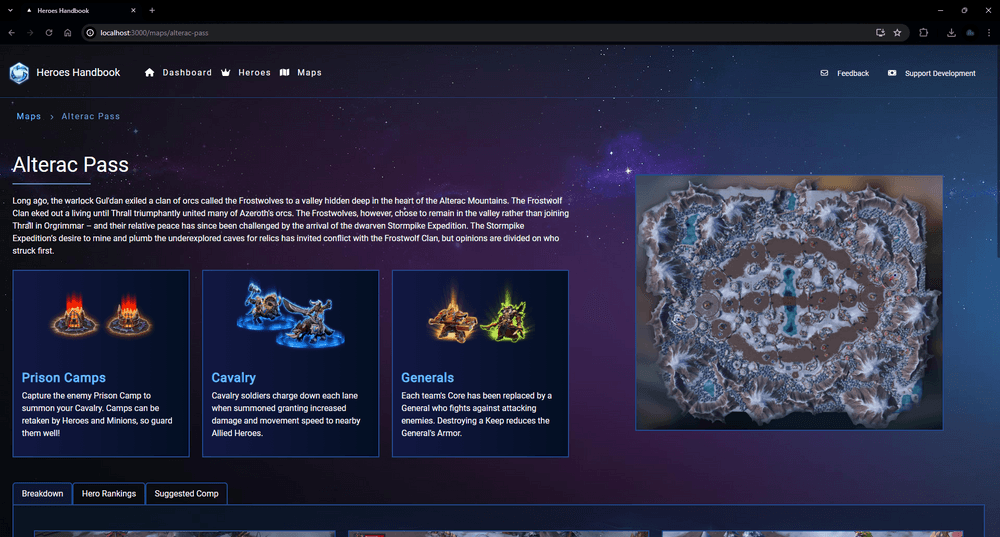Screen dimensions: 1000x537
Task: Click the browser home icon
Action: [x=68, y=33]
